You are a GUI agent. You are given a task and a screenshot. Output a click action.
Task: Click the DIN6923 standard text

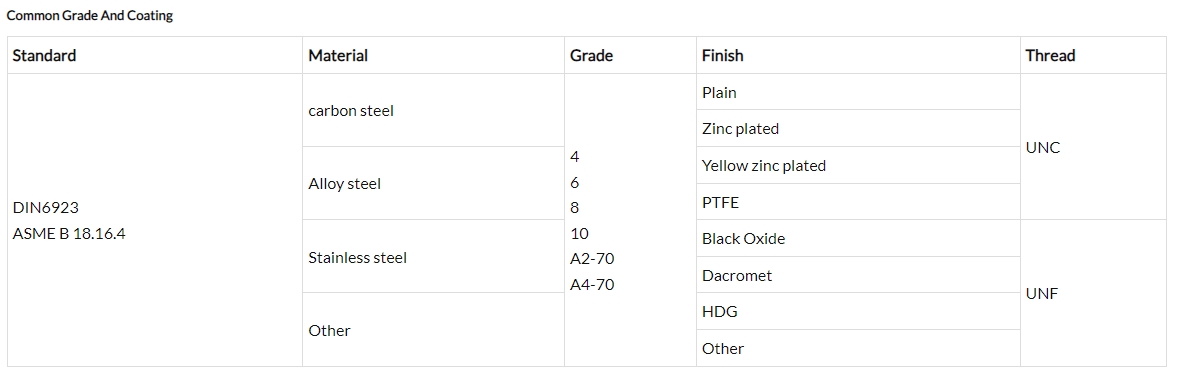46,207
